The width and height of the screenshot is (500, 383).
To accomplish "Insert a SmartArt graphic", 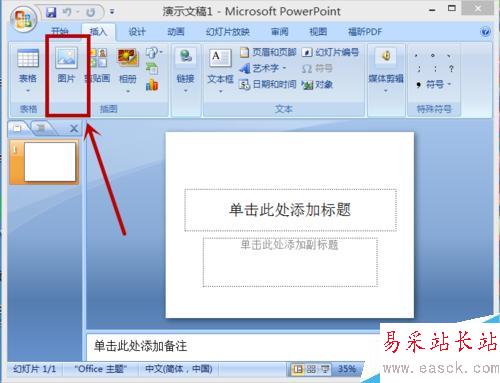I will click(152, 68).
